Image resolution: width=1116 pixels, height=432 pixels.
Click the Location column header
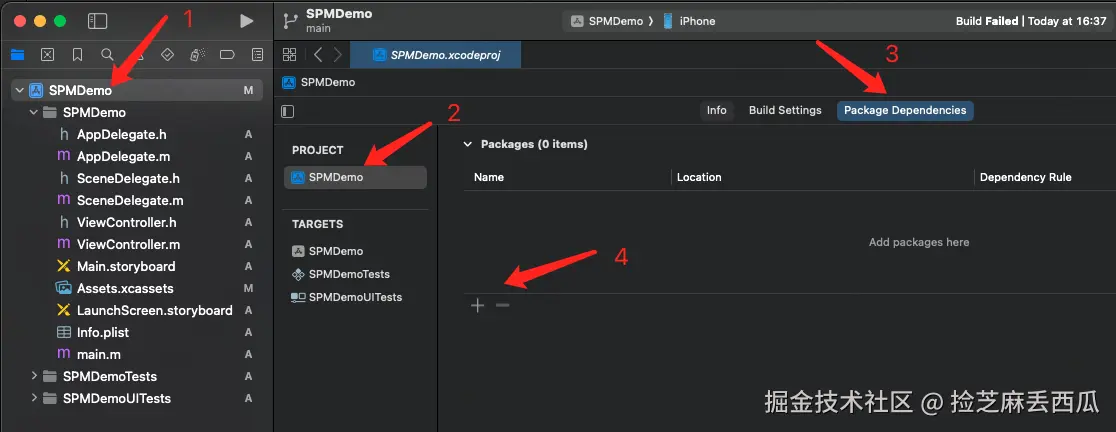(699, 177)
